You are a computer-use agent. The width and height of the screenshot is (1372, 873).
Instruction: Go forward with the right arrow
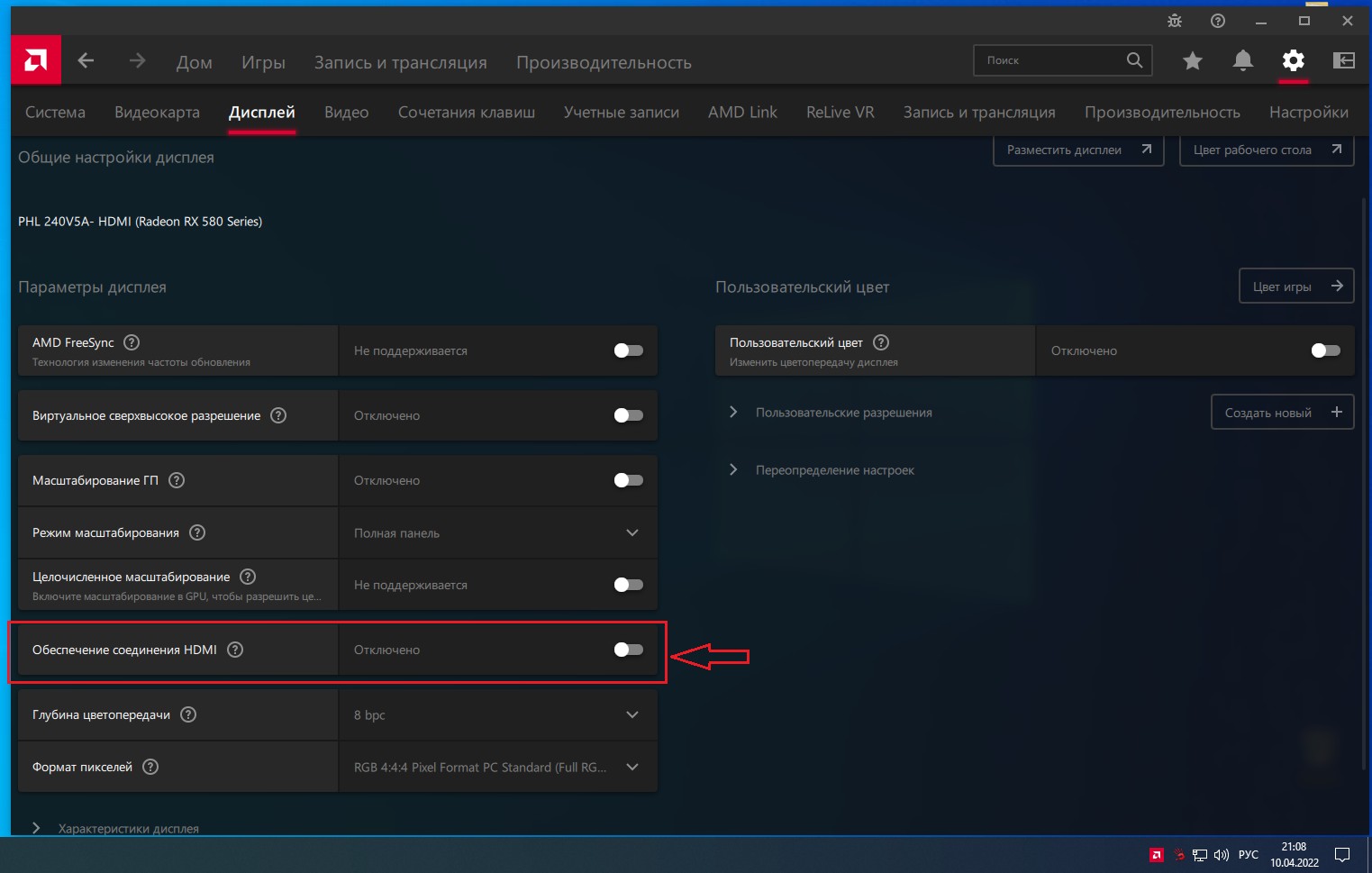137,60
